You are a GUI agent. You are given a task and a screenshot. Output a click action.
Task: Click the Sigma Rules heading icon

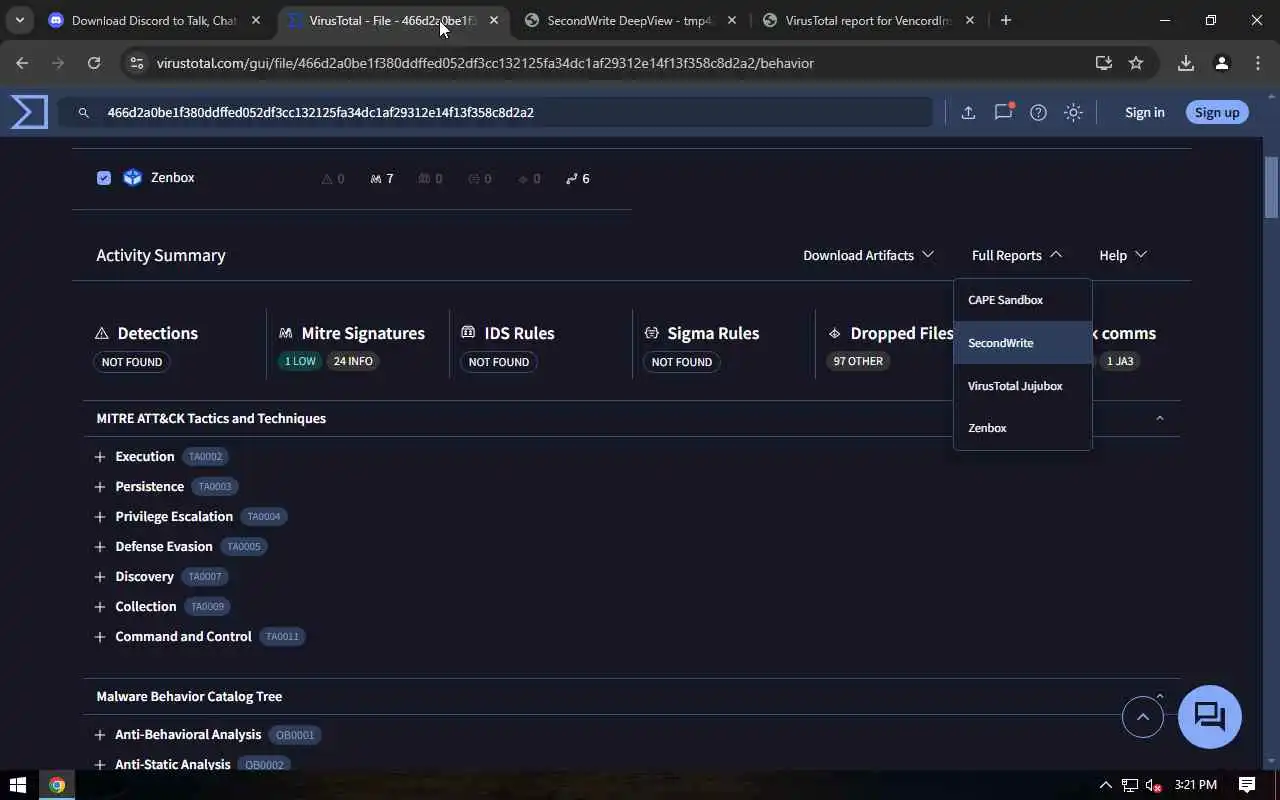(651, 333)
